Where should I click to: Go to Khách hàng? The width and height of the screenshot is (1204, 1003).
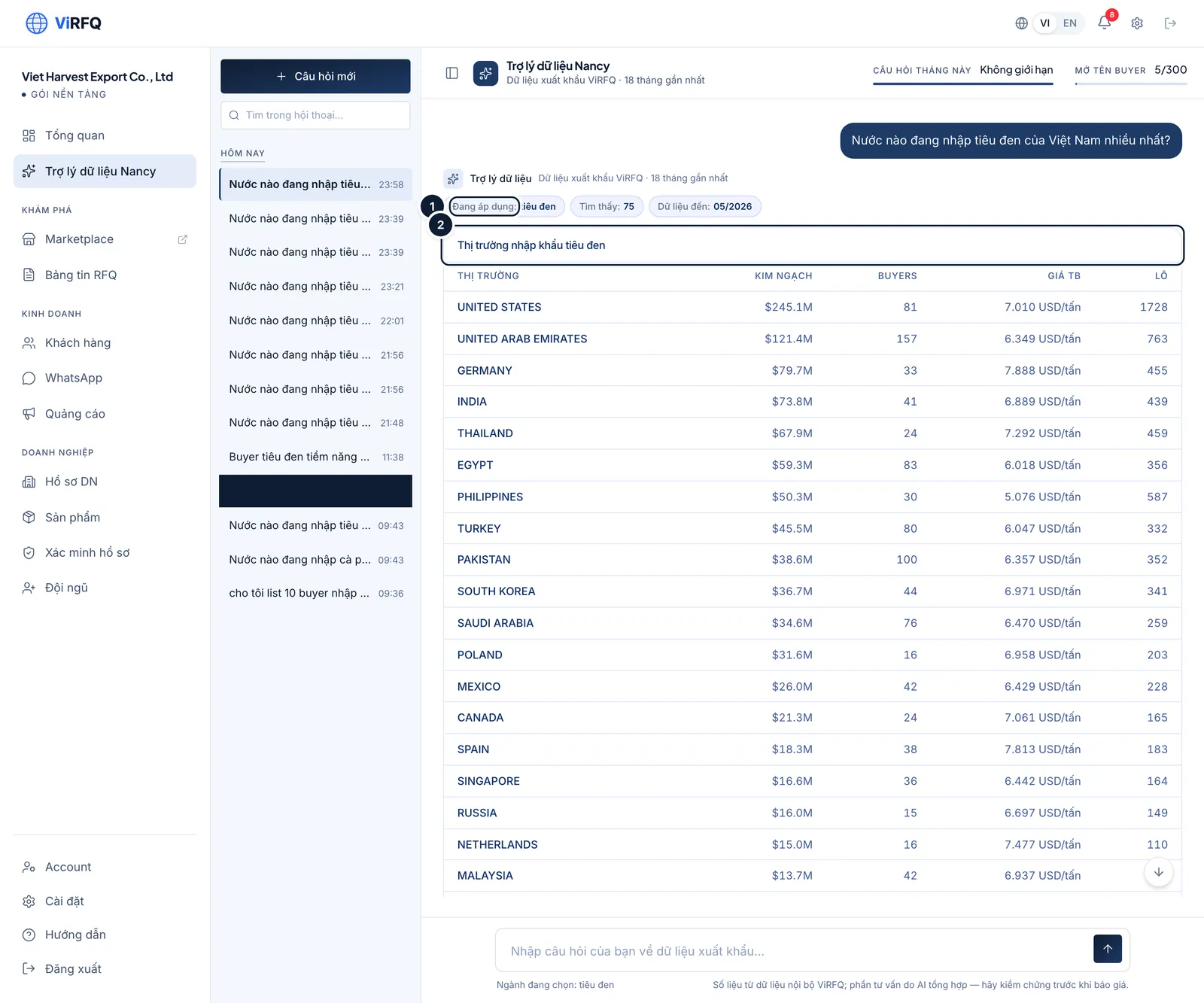point(105,343)
